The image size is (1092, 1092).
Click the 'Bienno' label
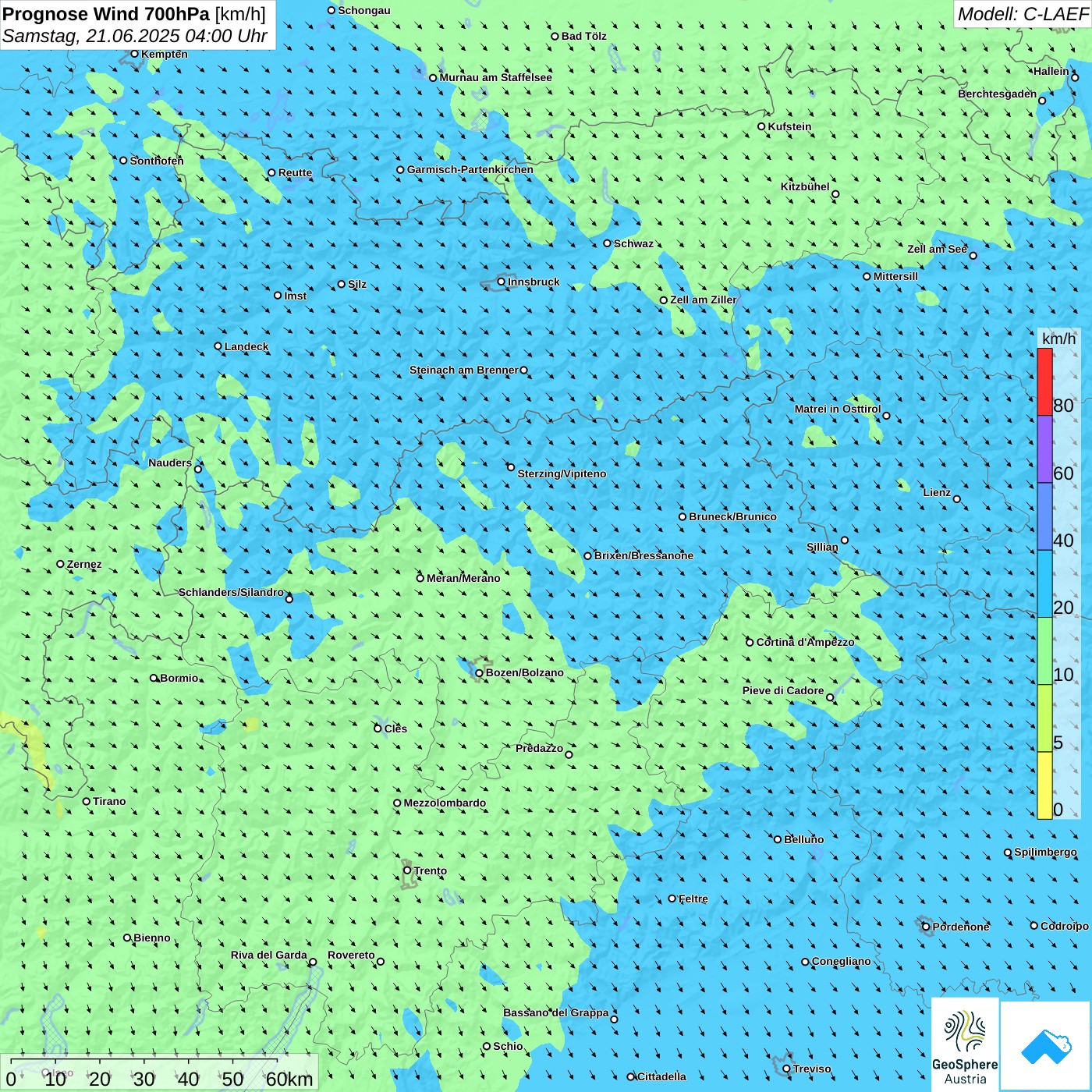pos(152,938)
